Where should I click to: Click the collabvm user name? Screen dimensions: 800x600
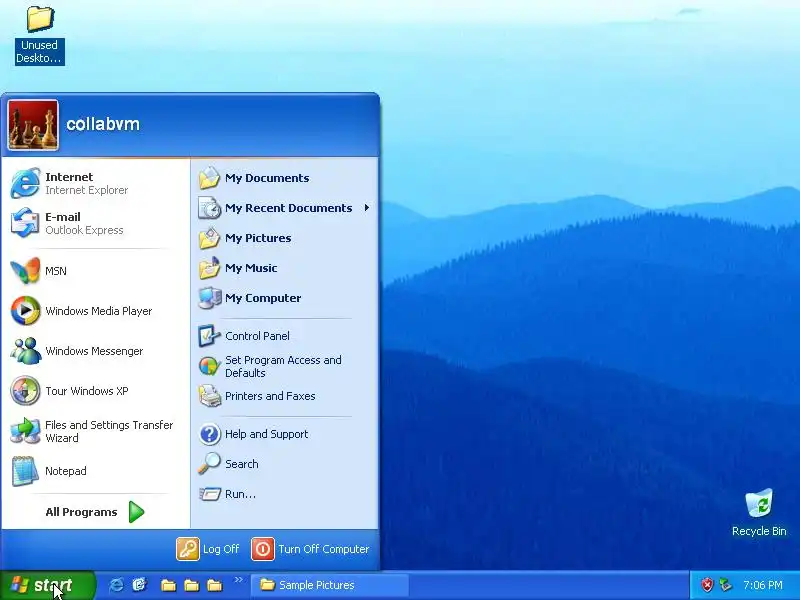(x=103, y=124)
